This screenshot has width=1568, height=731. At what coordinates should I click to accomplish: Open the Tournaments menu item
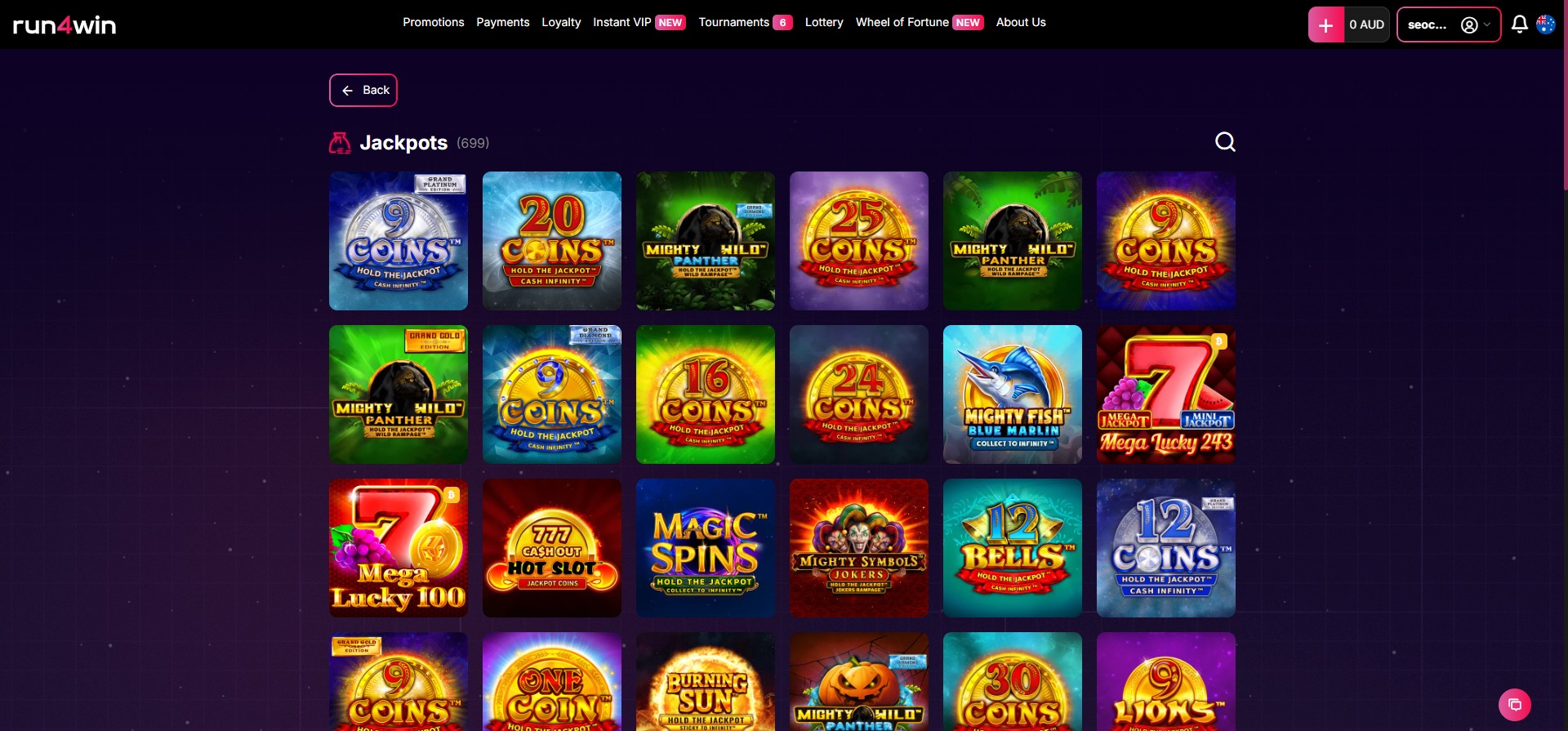733,22
